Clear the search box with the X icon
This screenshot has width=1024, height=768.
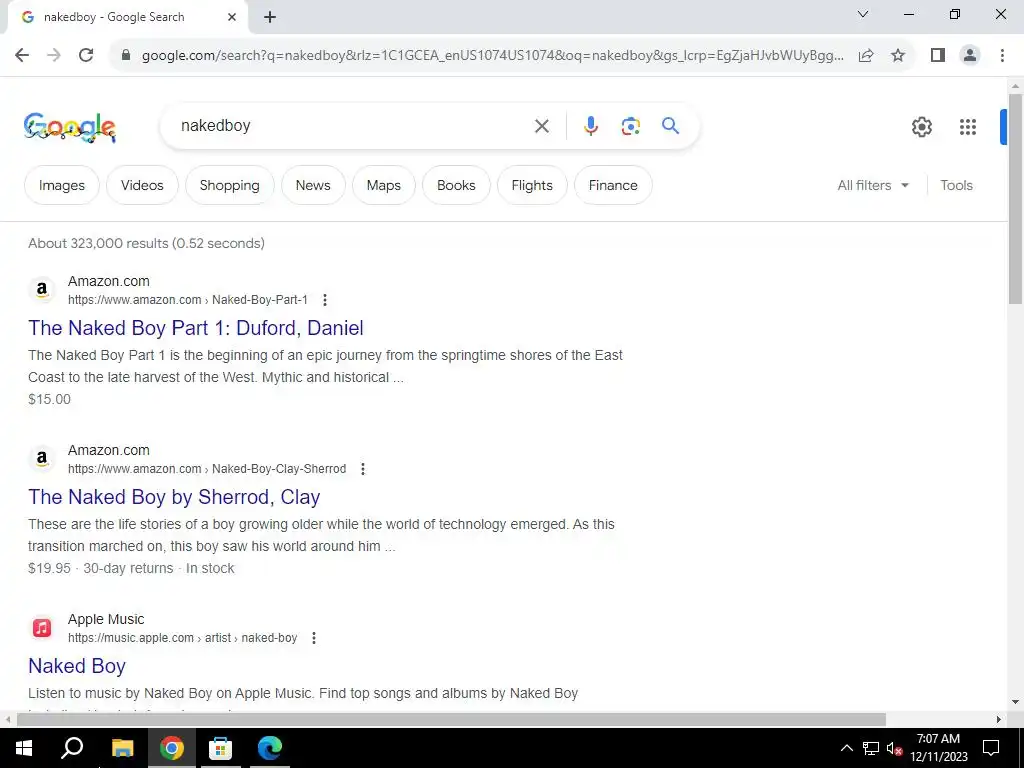tap(541, 126)
